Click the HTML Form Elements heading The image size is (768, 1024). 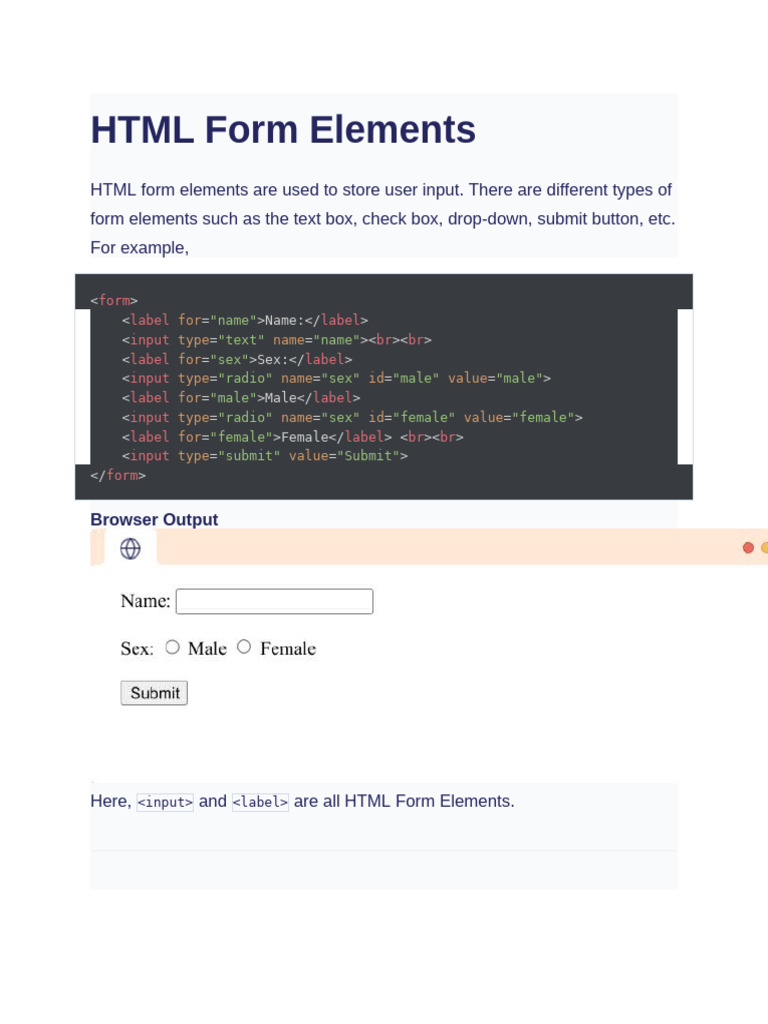point(283,129)
